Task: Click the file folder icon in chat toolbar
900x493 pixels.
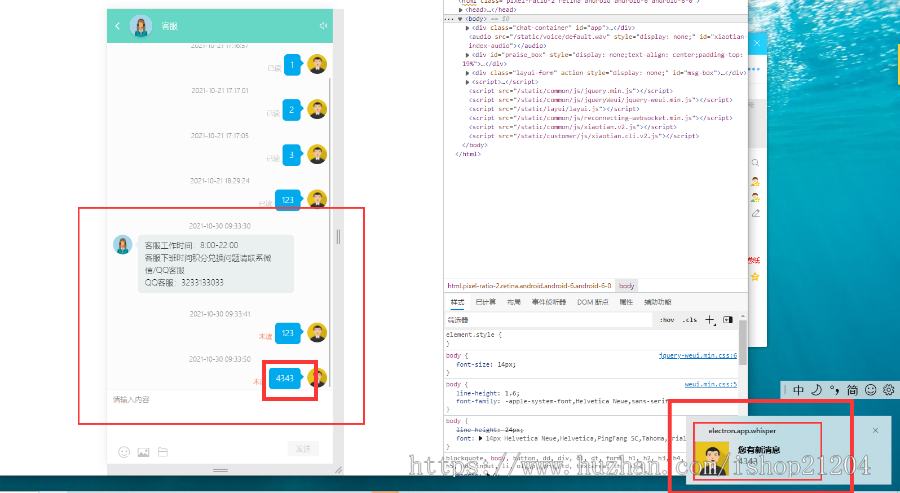Action: (x=163, y=452)
